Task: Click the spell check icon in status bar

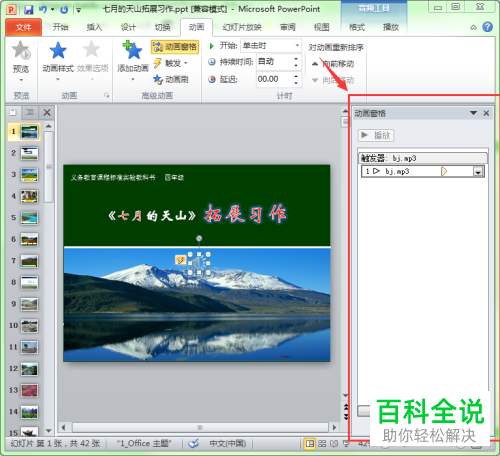Action: click(x=193, y=443)
